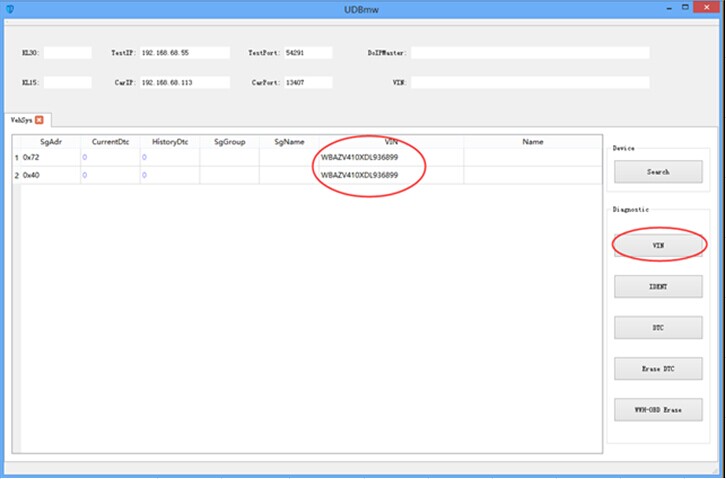Viewport: 726px width, 479px height.
Task: Click the WWH-OBD Erase button
Action: [x=658, y=410]
